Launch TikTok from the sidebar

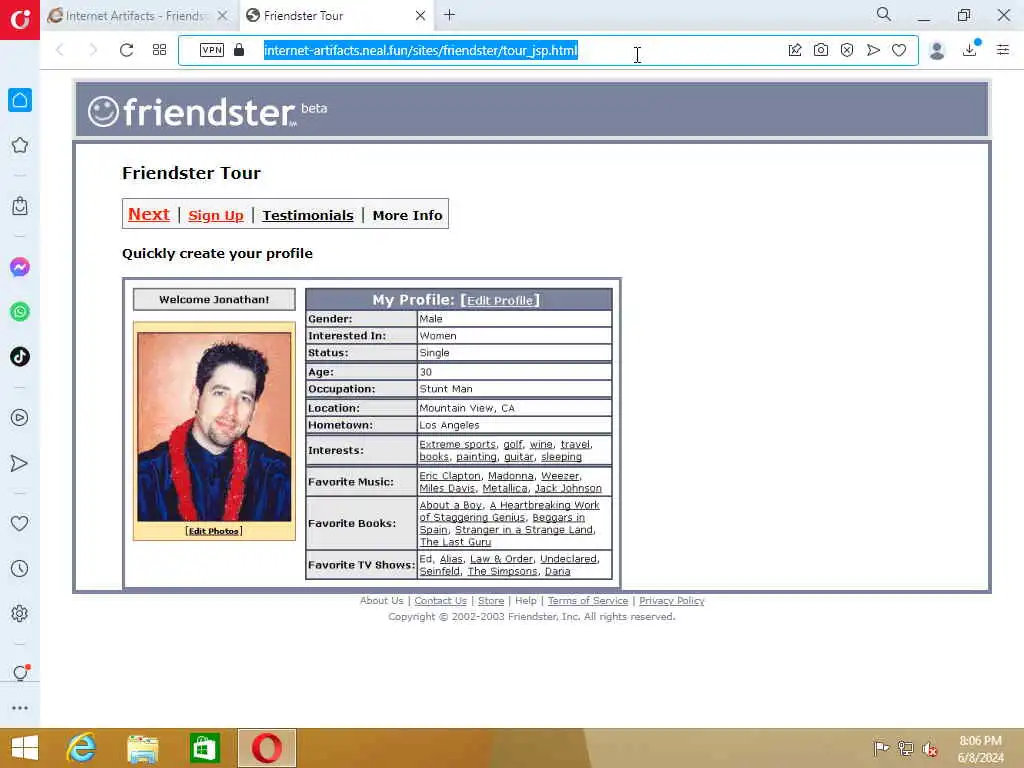click(20, 357)
